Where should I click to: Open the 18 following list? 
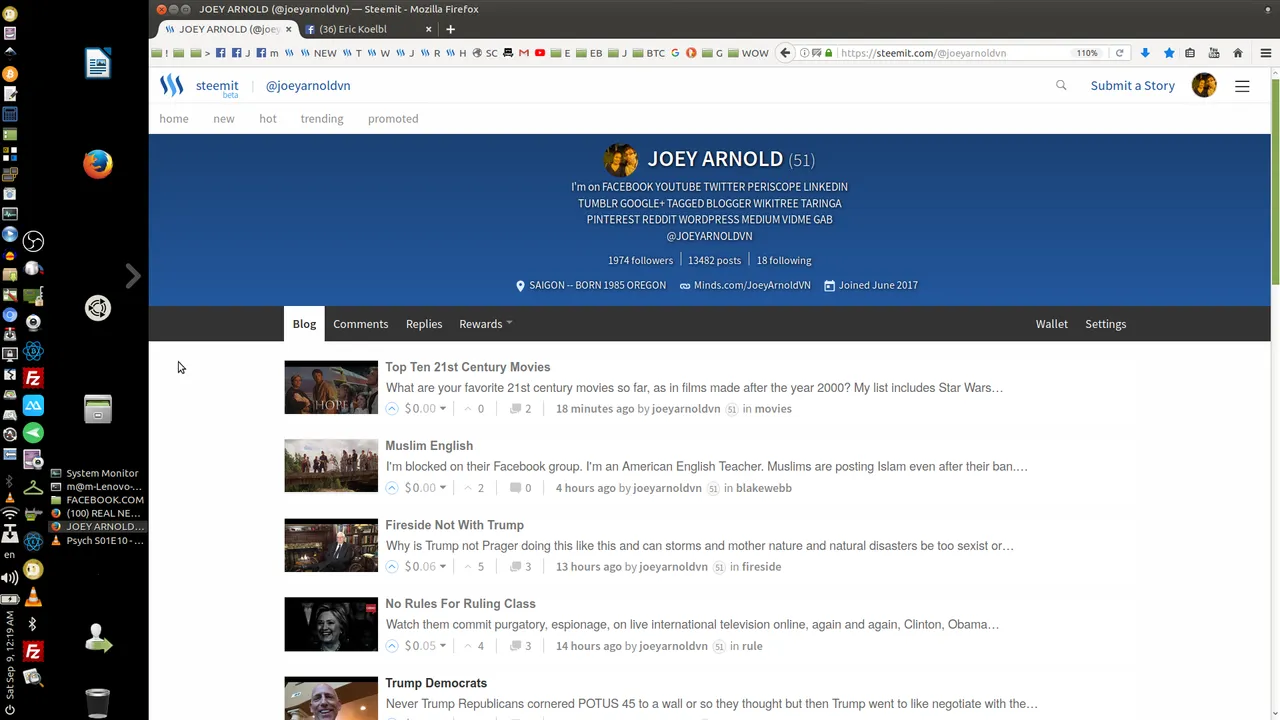(x=783, y=260)
